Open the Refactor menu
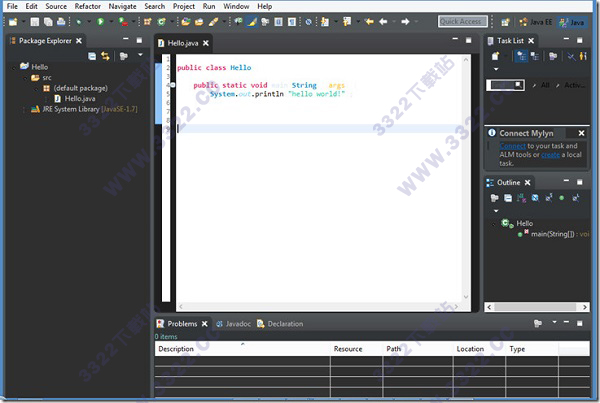The height and width of the screenshot is (403, 600). pos(88,6)
